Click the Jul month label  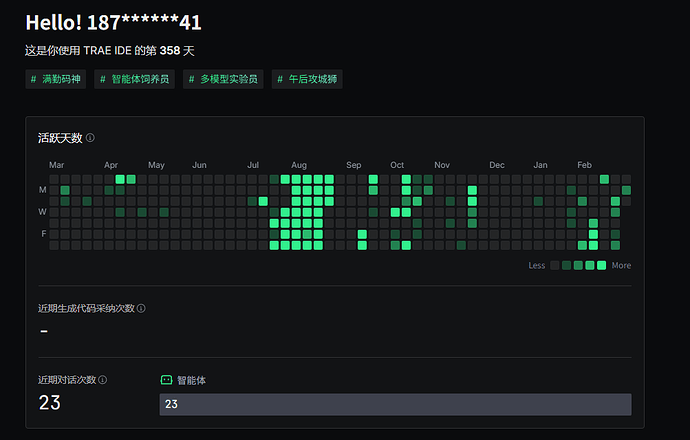(253, 165)
